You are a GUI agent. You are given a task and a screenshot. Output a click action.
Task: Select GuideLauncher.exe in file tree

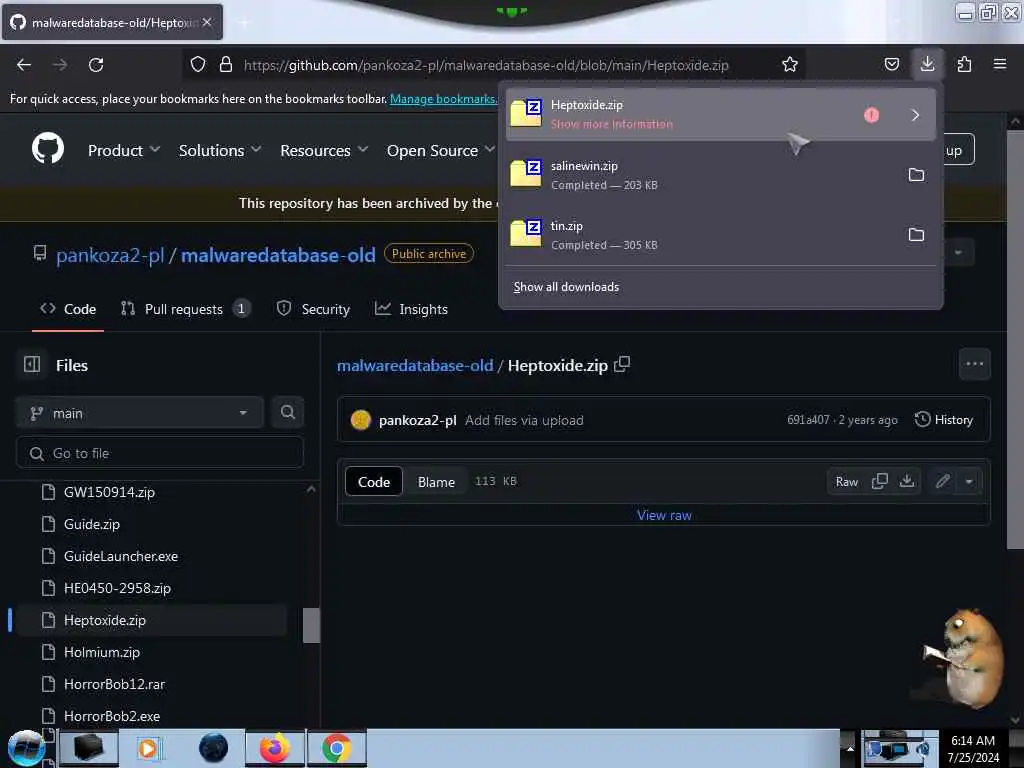[121, 556]
